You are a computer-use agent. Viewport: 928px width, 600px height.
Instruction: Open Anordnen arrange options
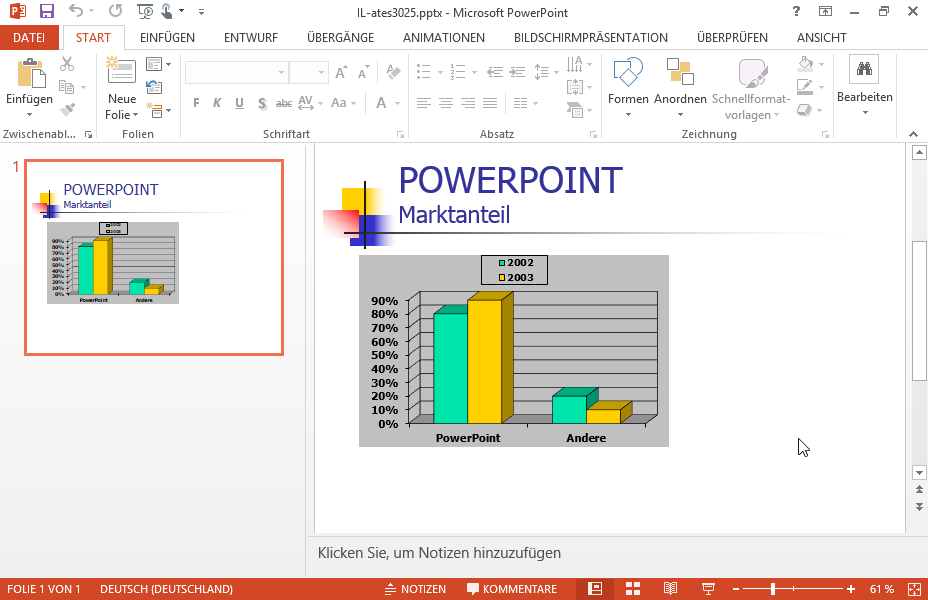680,87
